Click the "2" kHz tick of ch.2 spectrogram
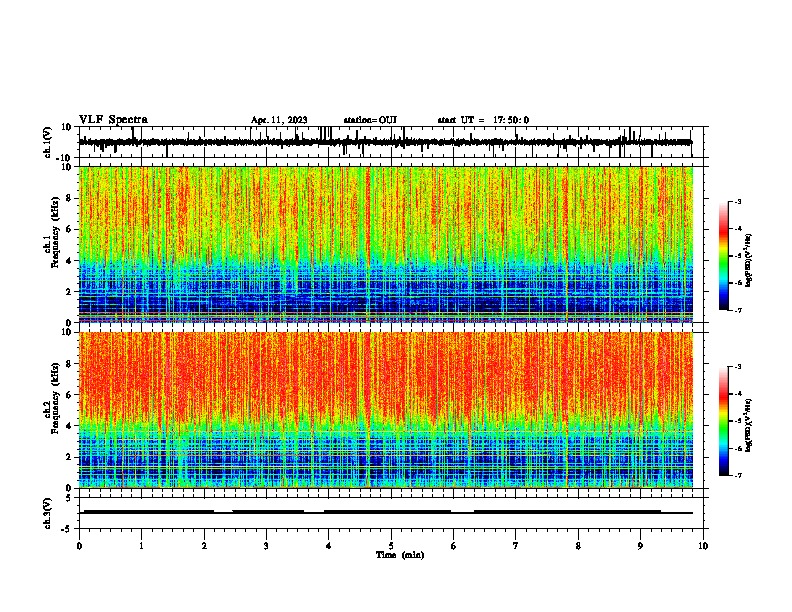The height and width of the screenshot is (612, 792). tap(69, 457)
